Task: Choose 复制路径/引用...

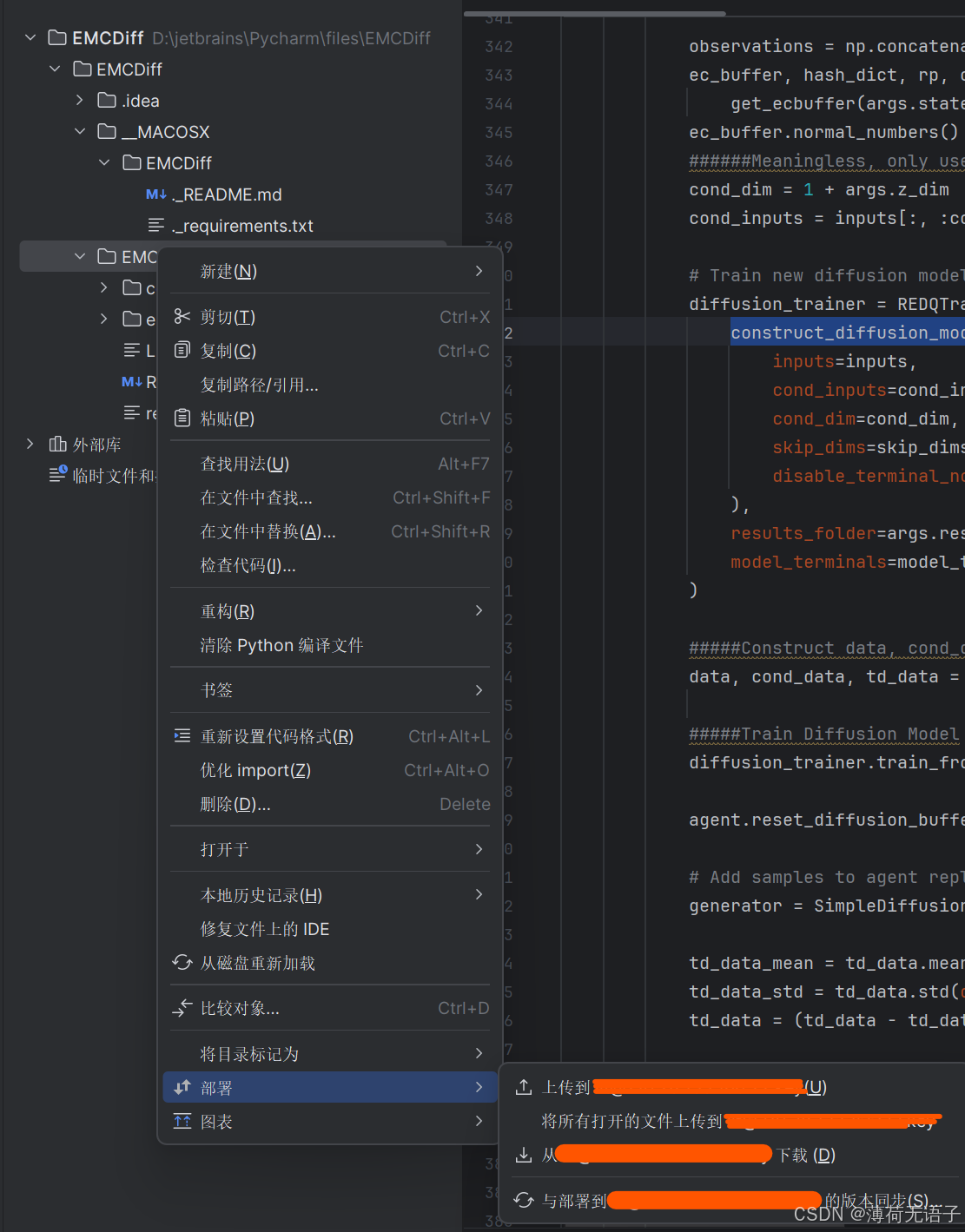Action: pyautogui.click(x=330, y=385)
